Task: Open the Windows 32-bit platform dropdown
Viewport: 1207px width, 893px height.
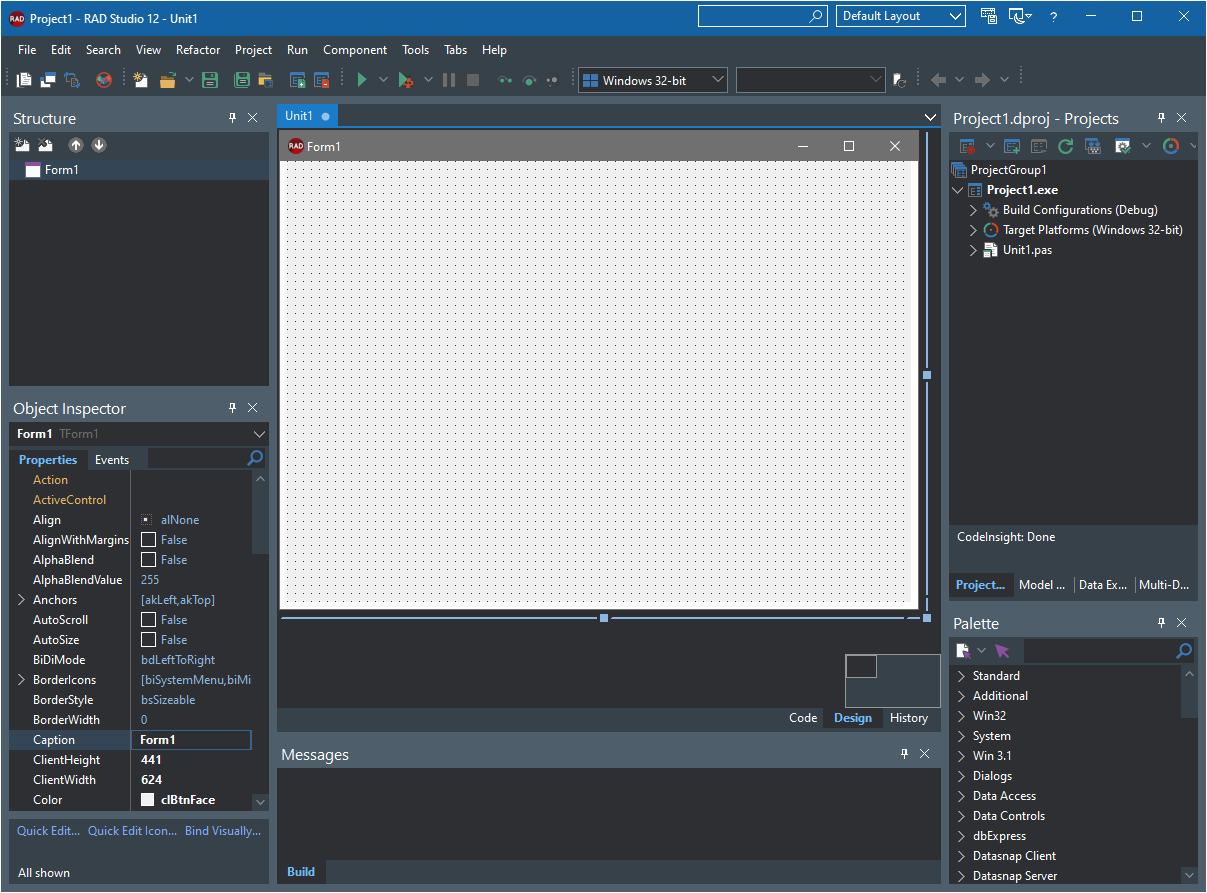Action: coord(653,80)
